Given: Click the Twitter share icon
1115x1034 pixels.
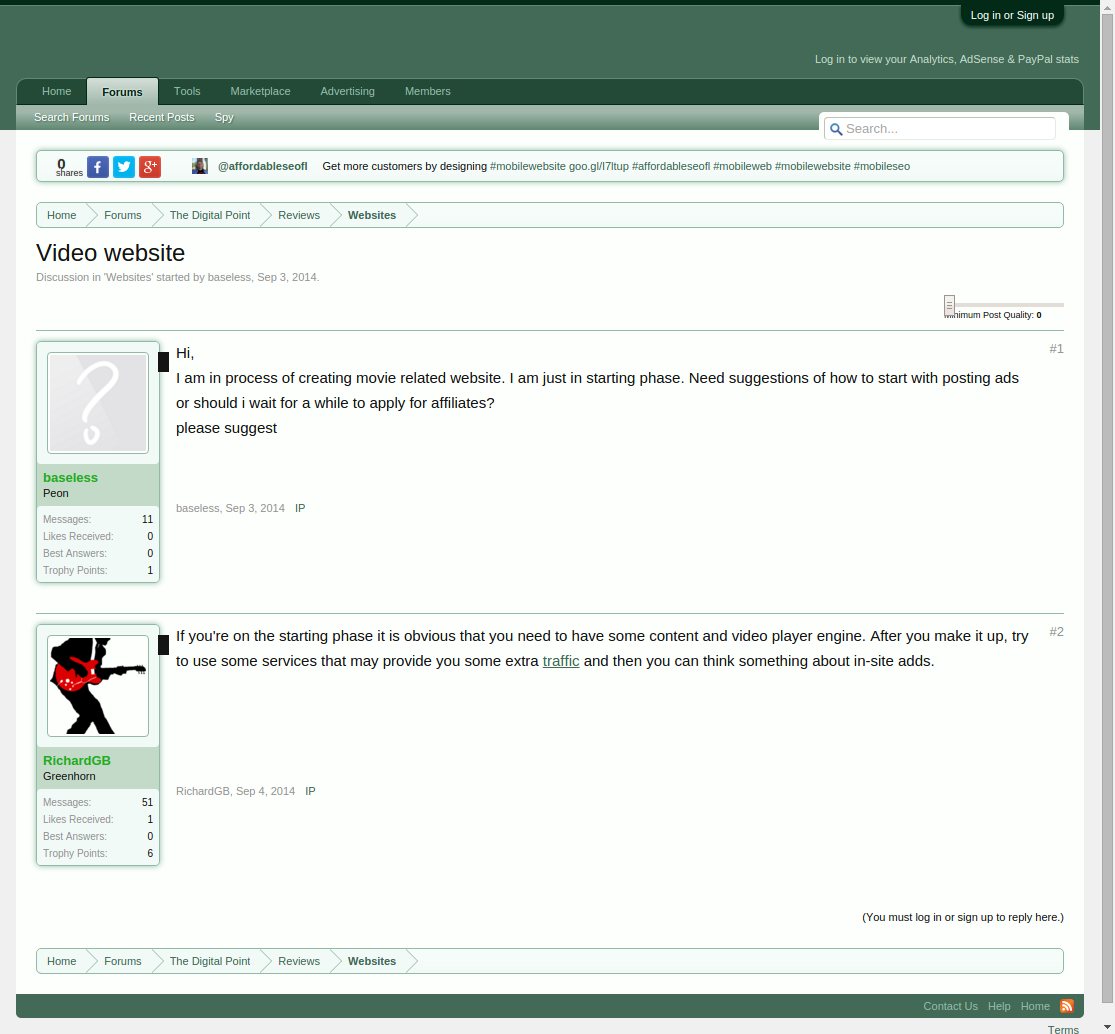Looking at the screenshot, I should pyautogui.click(x=124, y=167).
